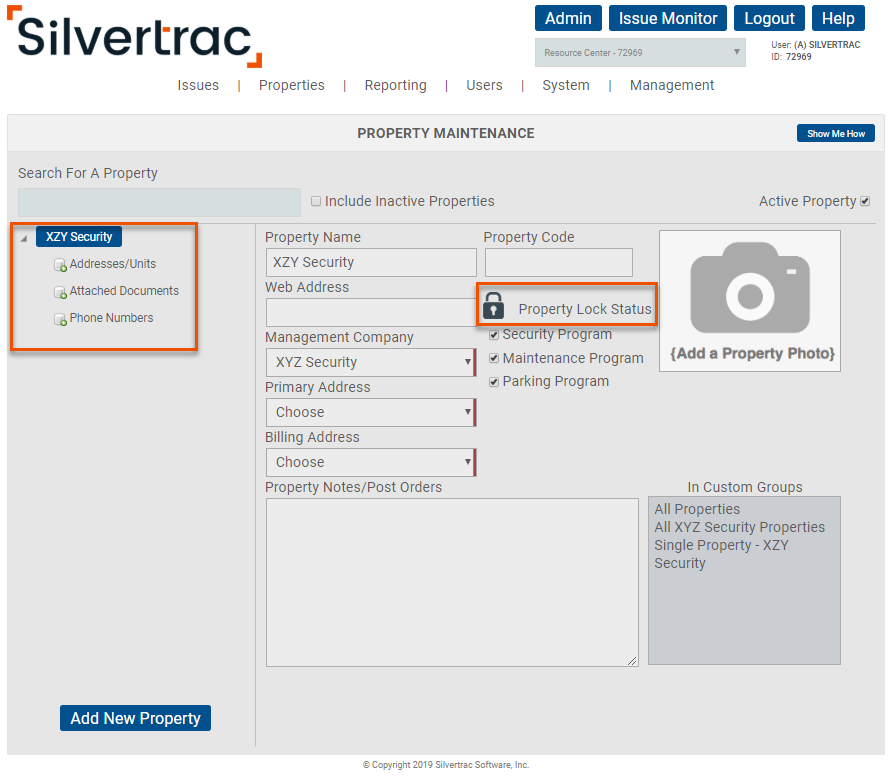Toggle the Maintenance Program checkbox
Image resolution: width=896 pixels, height=777 pixels.
click(494, 358)
